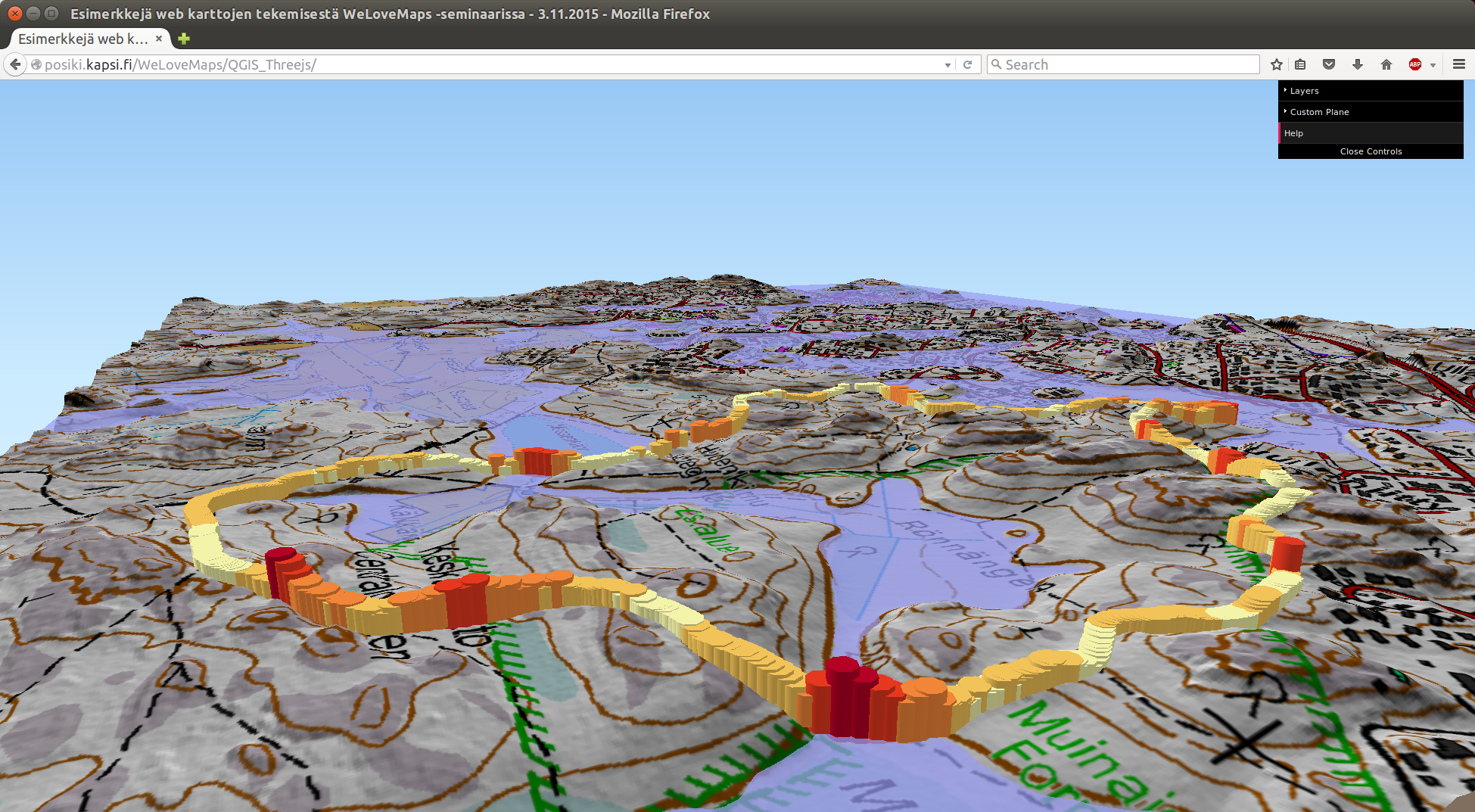1475x812 pixels.
Task: Open the Adblock Plus dropdown arrow
Action: pyautogui.click(x=1433, y=66)
